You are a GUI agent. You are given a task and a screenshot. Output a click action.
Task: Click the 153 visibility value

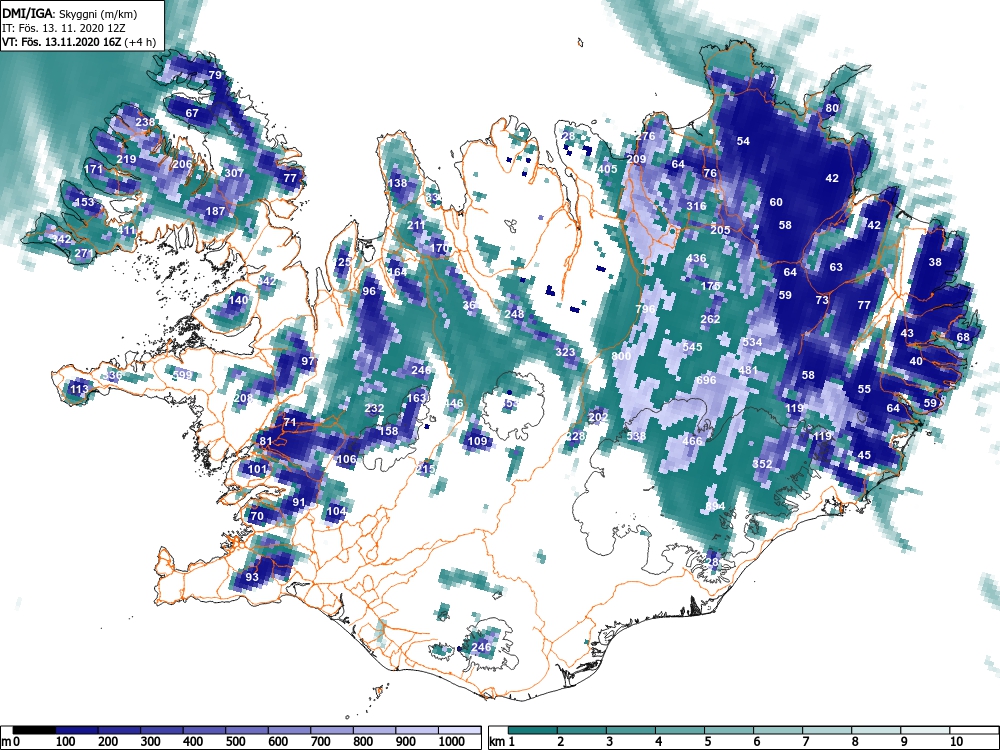tap(84, 202)
